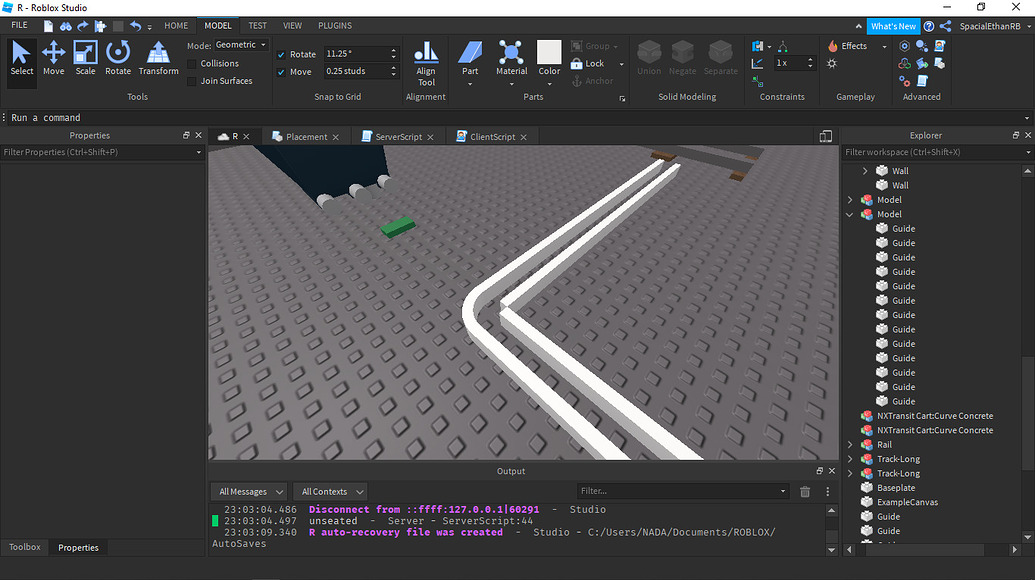The width and height of the screenshot is (1035, 580).
Task: Open the All Contexts dropdown
Action: coord(331,492)
